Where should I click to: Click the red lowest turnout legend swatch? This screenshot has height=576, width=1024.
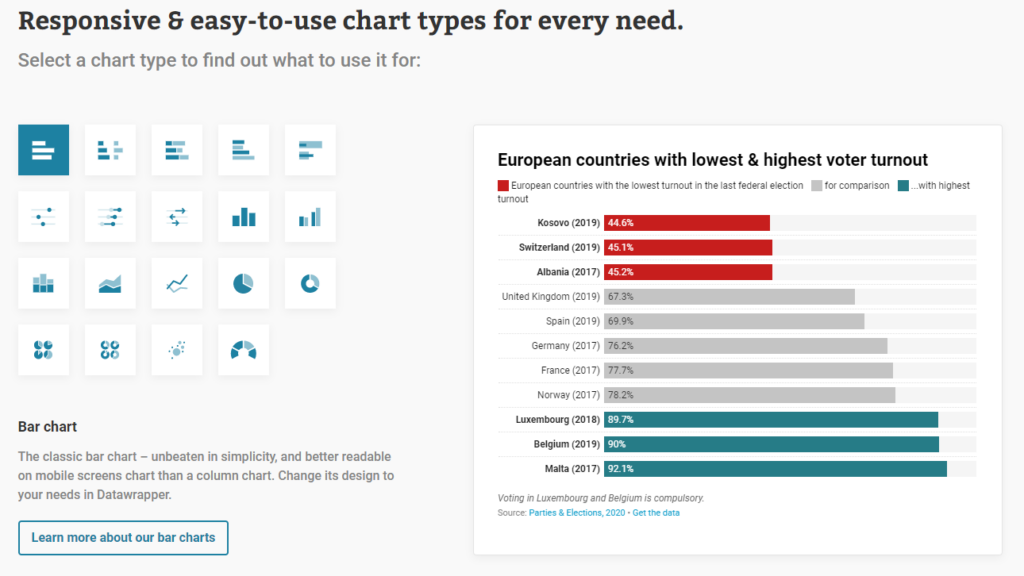point(503,186)
